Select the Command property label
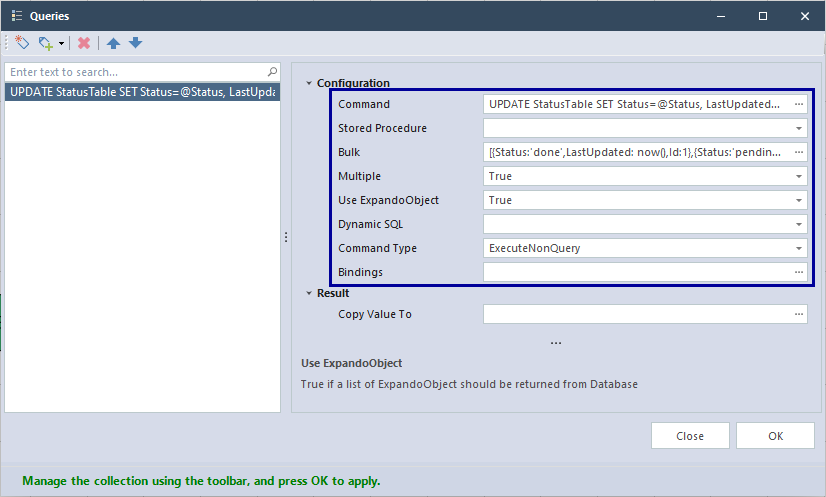Viewport: 826px width, 497px height. coord(364,104)
